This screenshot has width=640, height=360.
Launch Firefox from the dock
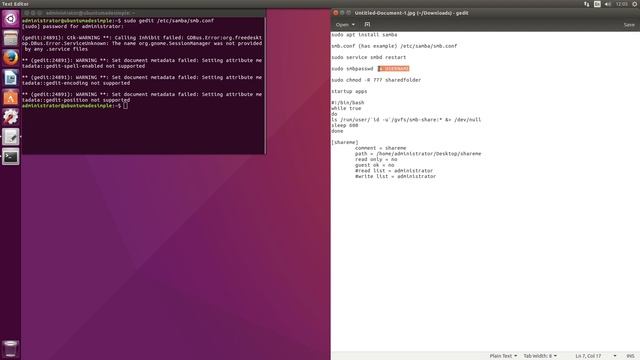pyautogui.click(x=11, y=58)
